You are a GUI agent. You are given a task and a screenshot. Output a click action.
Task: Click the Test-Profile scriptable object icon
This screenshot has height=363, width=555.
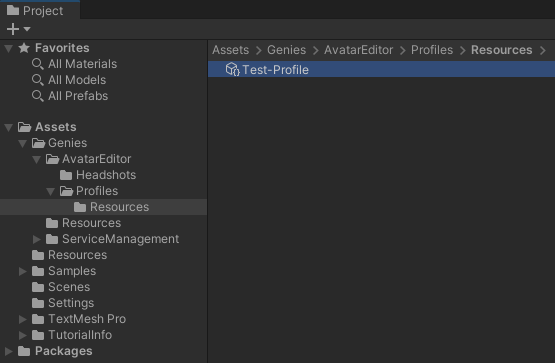point(233,69)
